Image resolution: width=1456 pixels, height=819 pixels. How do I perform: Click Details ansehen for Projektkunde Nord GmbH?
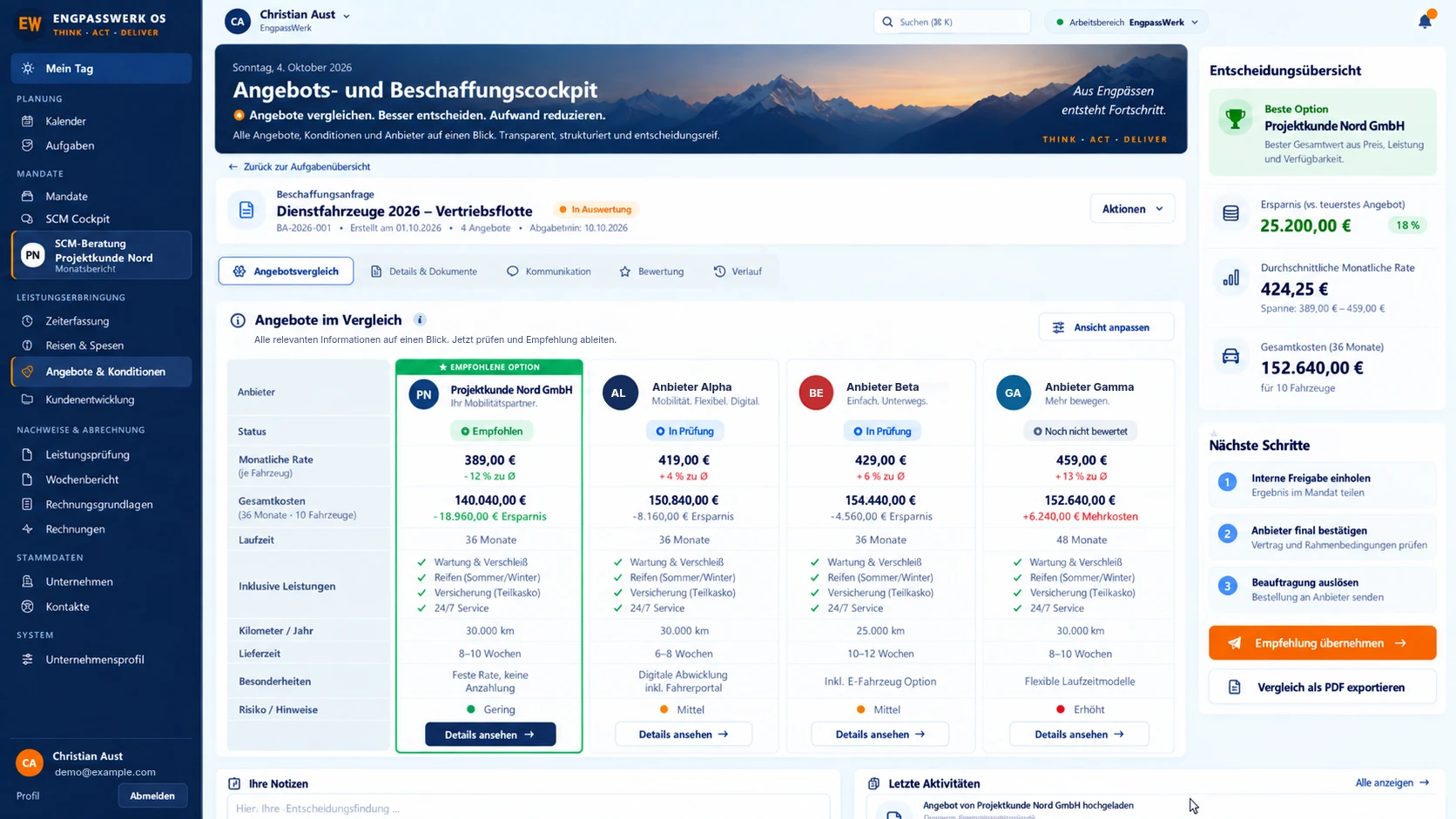click(x=490, y=735)
